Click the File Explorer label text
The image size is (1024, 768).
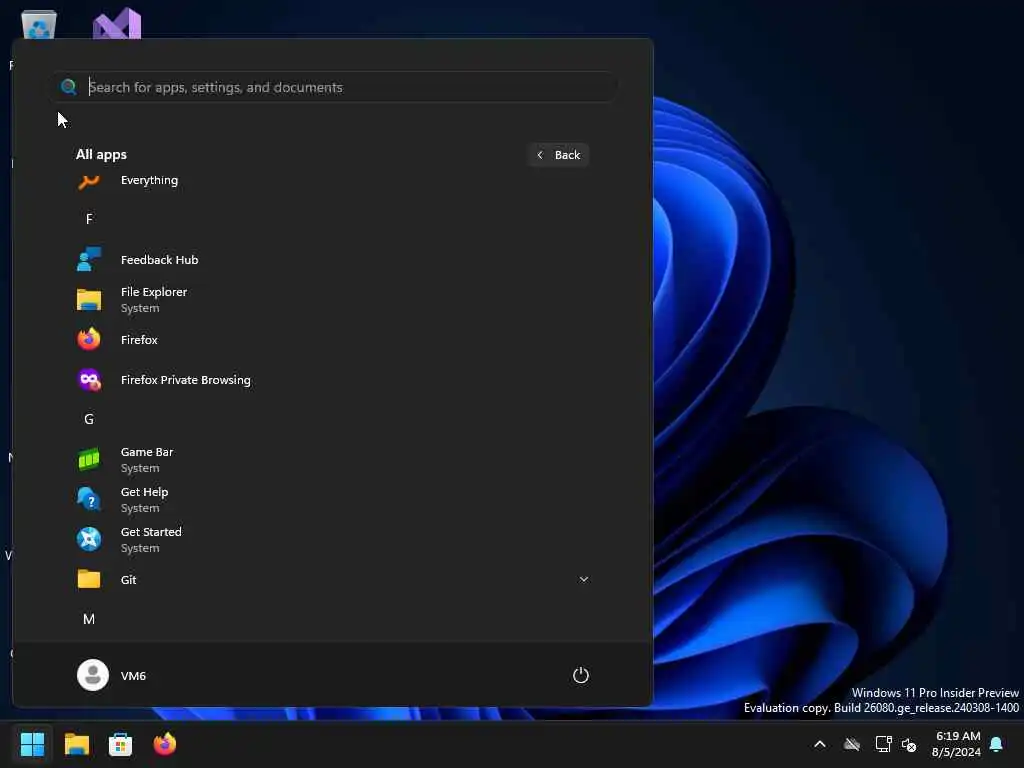pos(153,292)
